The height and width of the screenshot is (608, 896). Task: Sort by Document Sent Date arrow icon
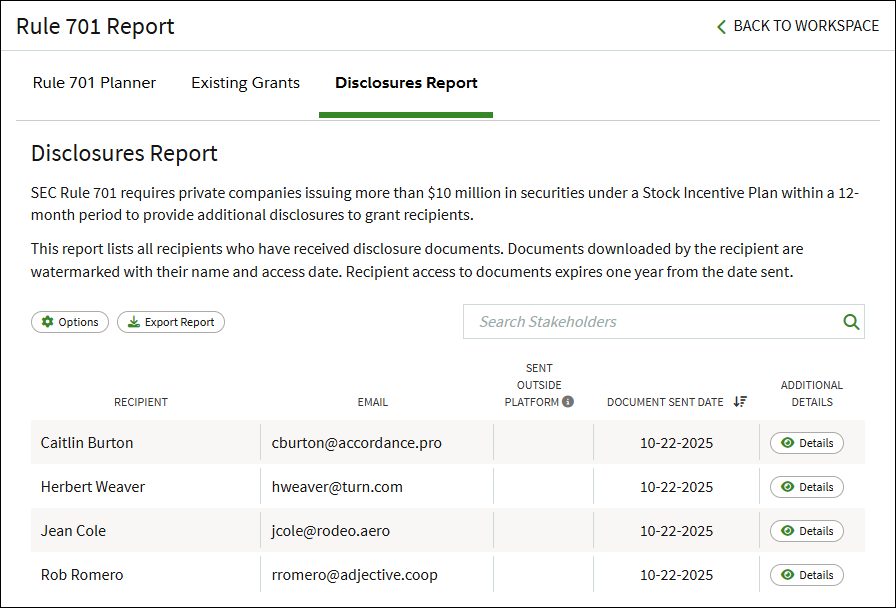coord(740,402)
